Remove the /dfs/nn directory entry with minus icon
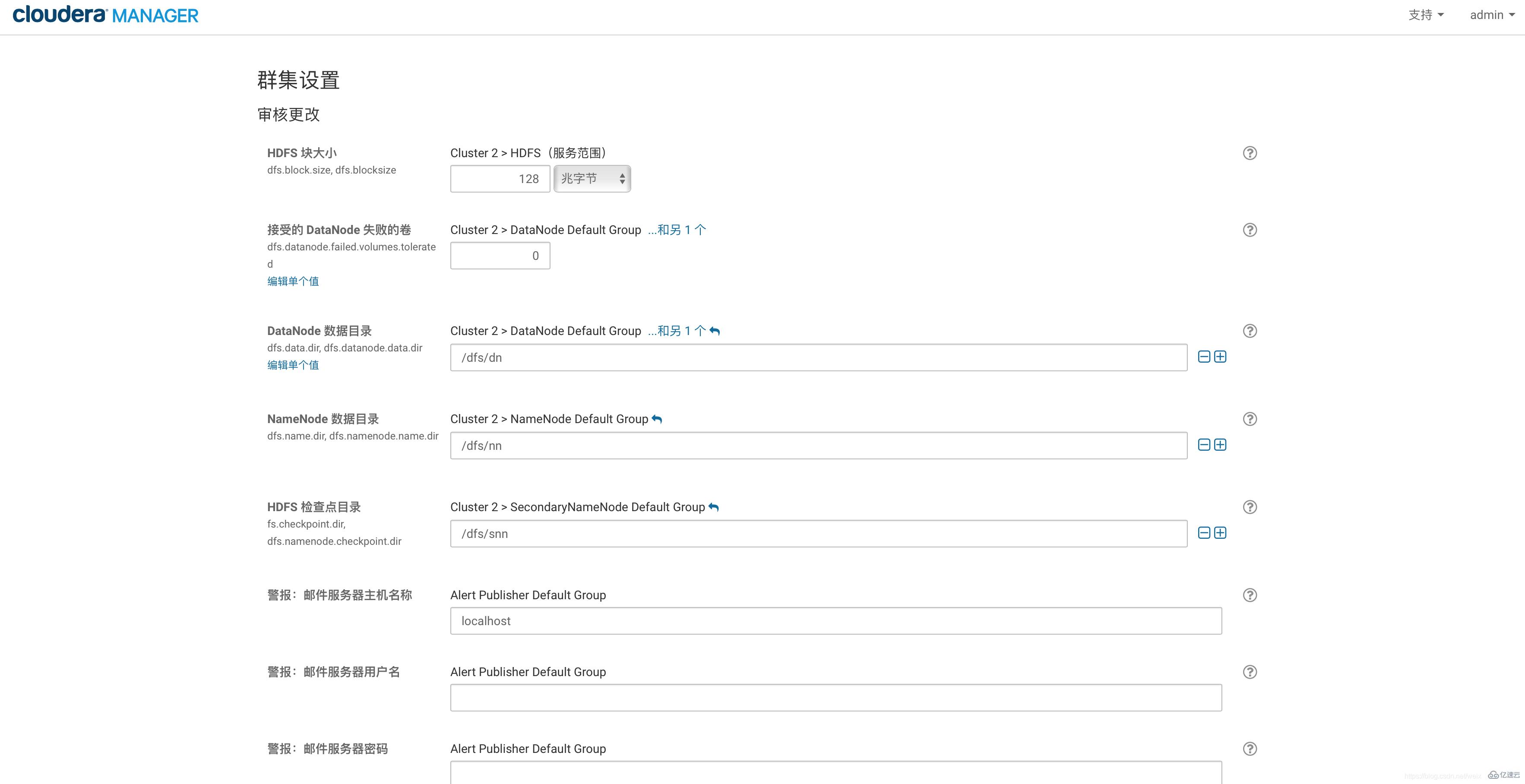The image size is (1525, 784). click(x=1204, y=445)
